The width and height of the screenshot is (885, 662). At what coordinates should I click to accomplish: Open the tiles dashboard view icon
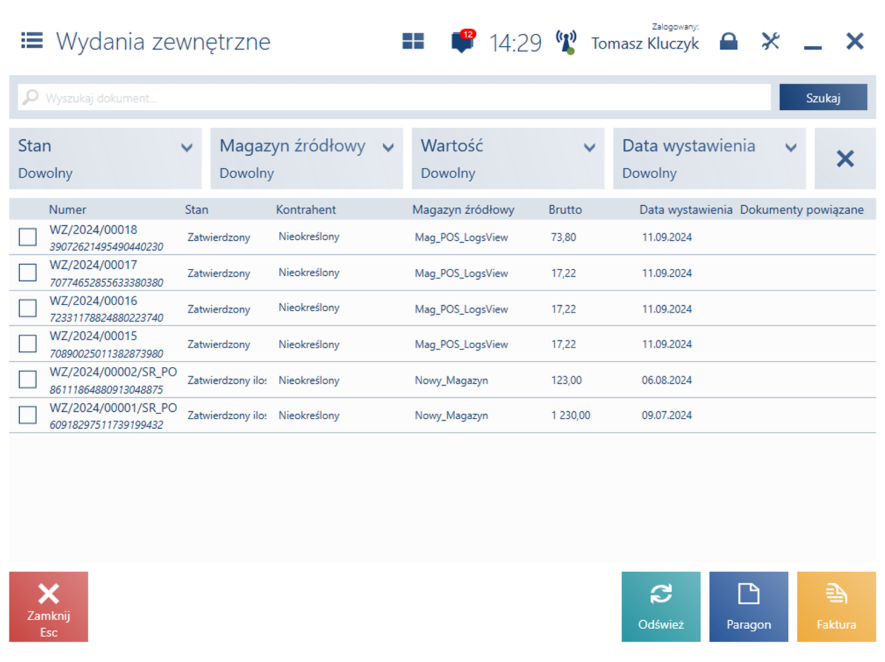[413, 41]
